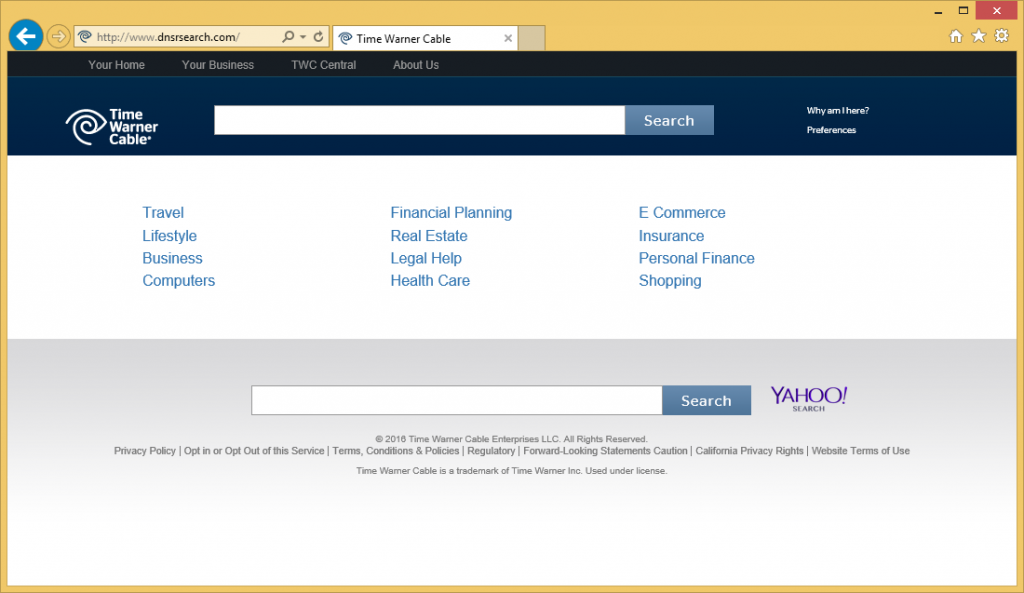Click the Time Warner Cable logo
The height and width of the screenshot is (593, 1024).
click(112, 126)
